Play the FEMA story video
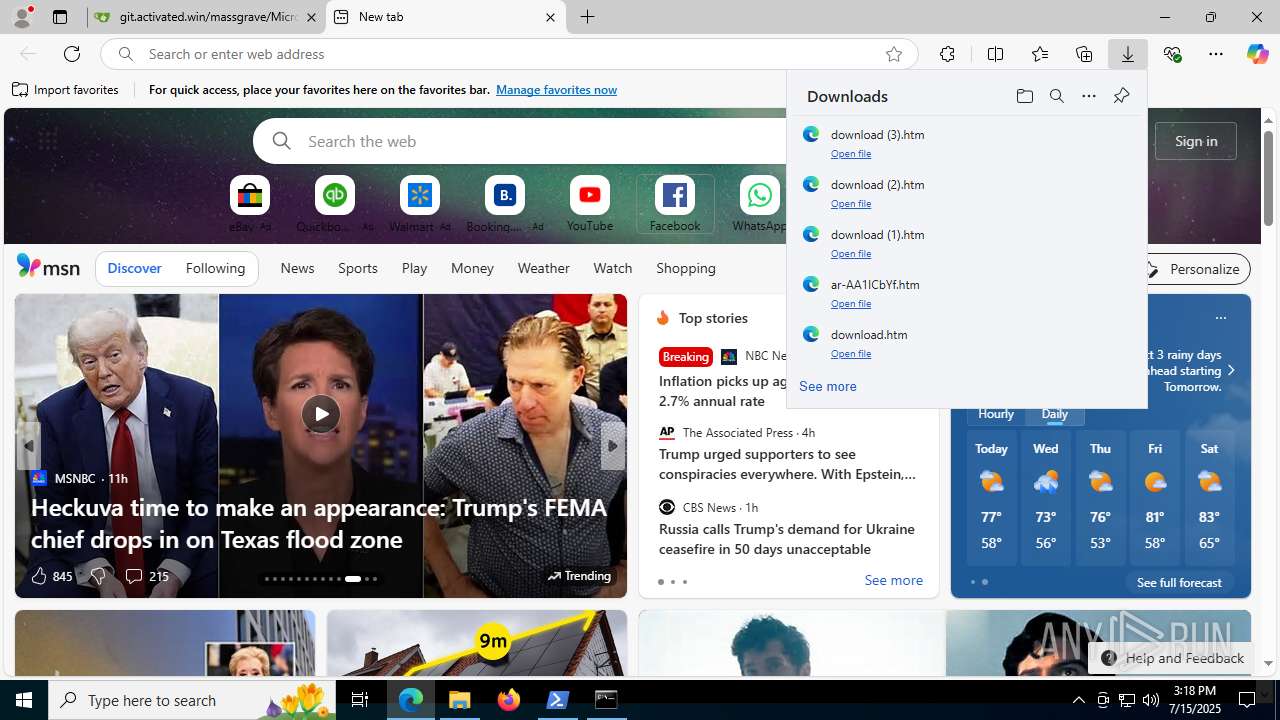This screenshot has height=720, width=1280. 321,414
